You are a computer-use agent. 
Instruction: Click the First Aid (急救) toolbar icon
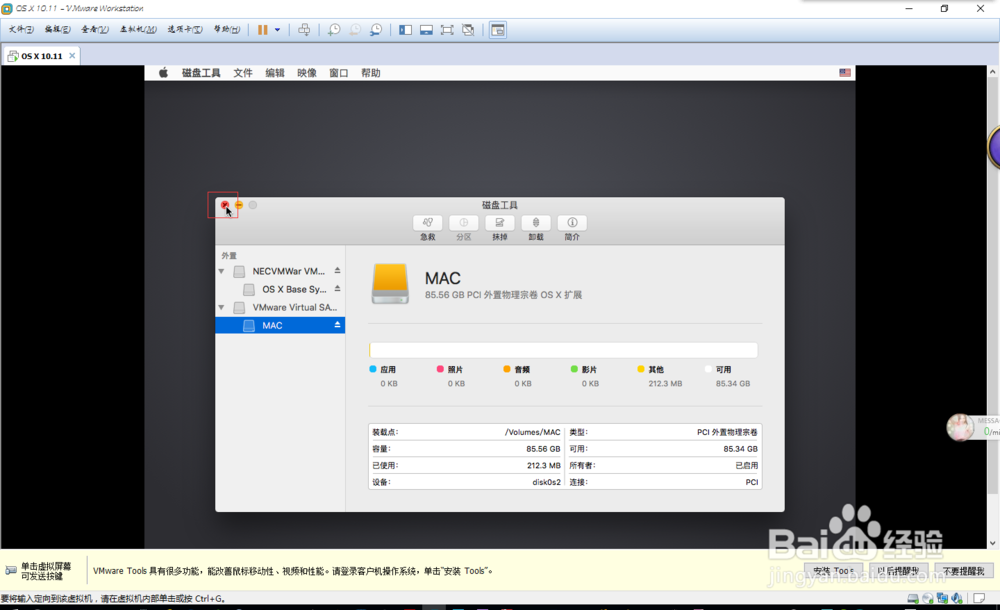coord(428,223)
